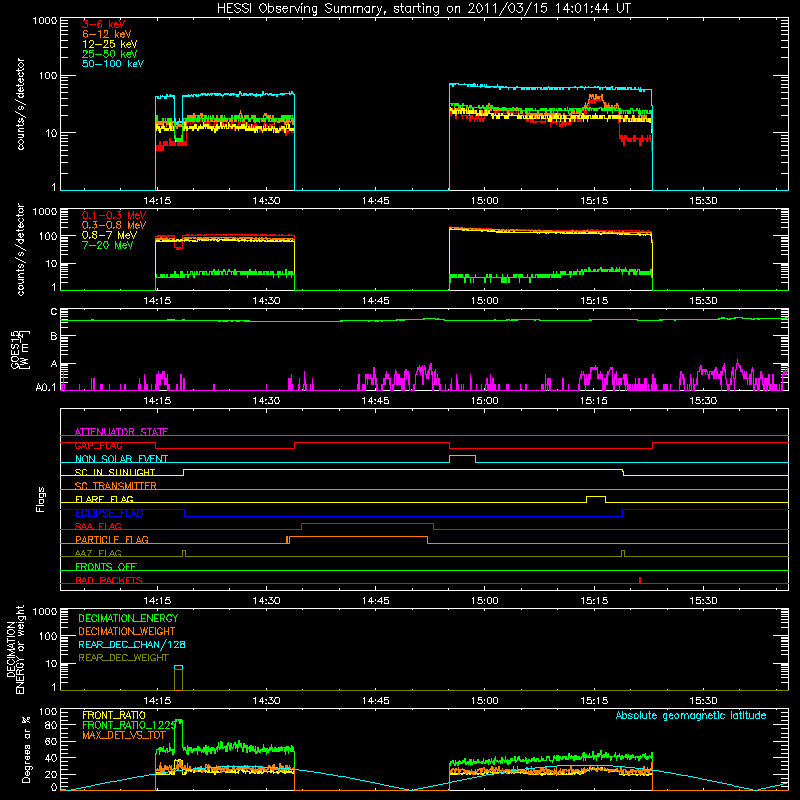
Task: Click the NON_SOLAR_EVENT flag label
Action: tap(121, 459)
